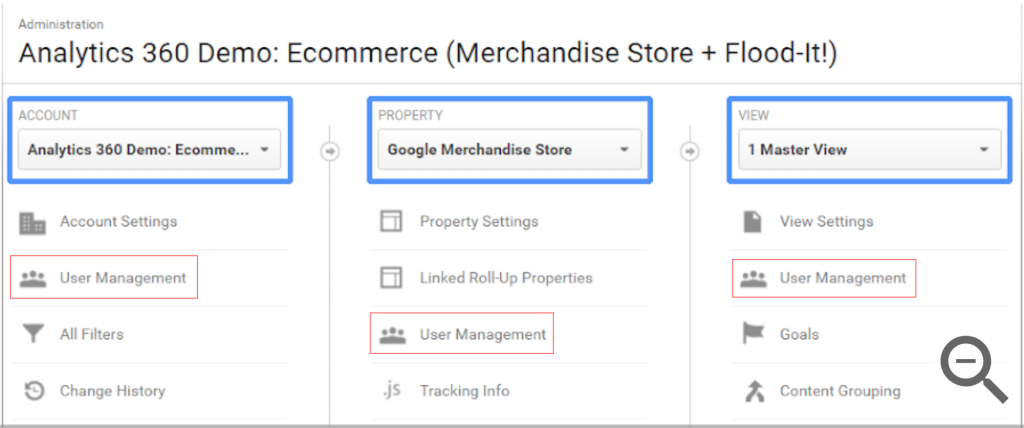This screenshot has height=428, width=1024.
Task: Open the Account selector dropdown
Action: (x=150, y=150)
